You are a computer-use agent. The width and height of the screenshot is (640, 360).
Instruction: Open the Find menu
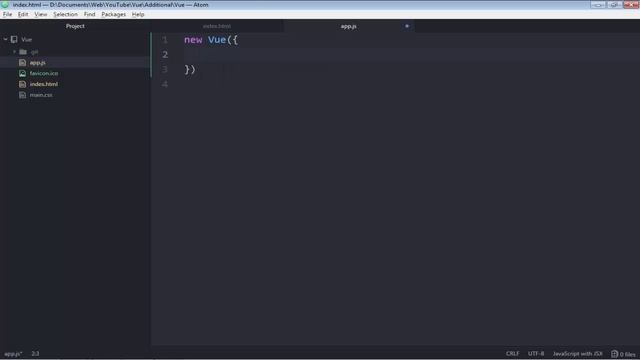click(x=89, y=14)
